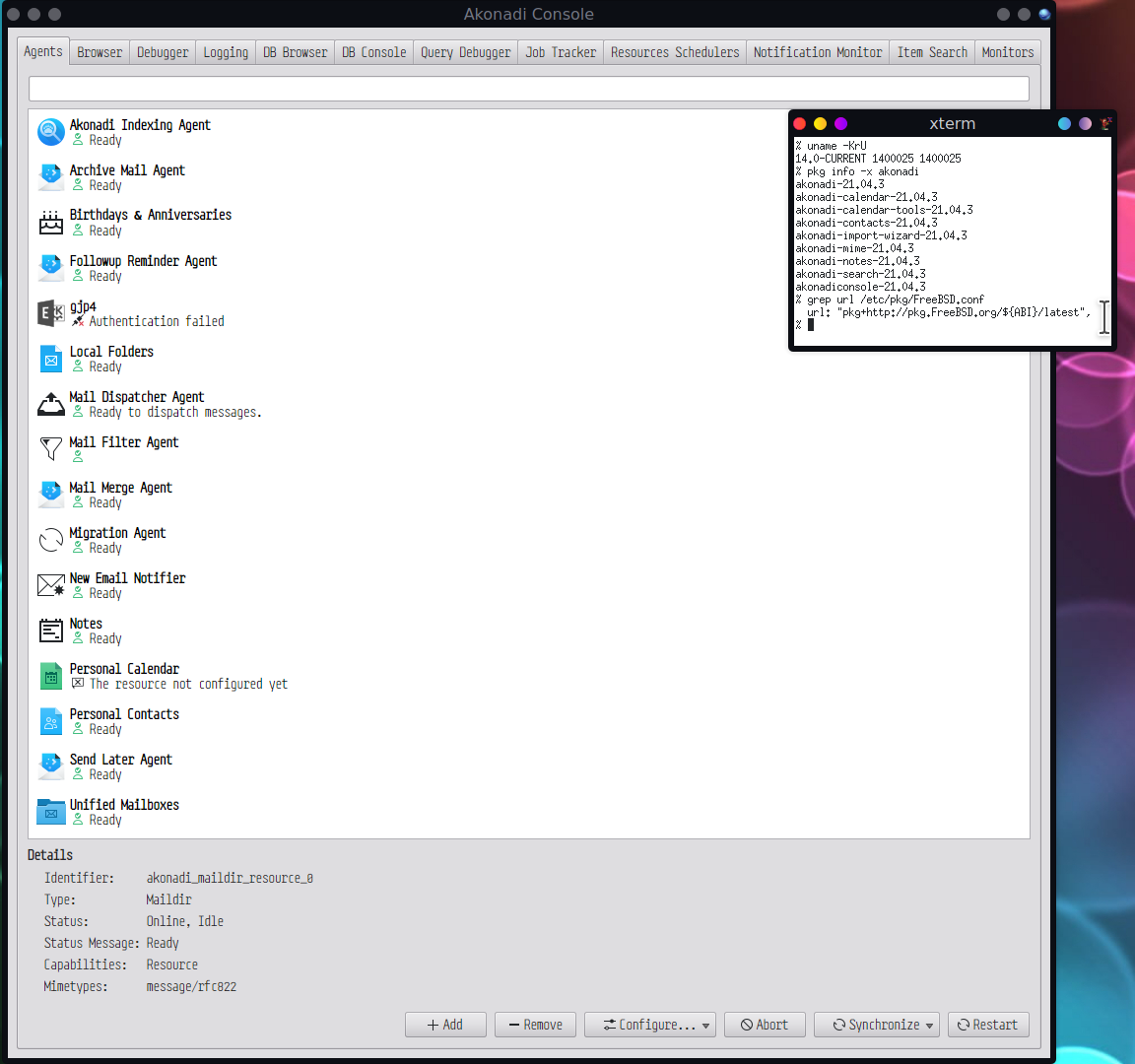
Task: Open the Configure dropdown arrow
Action: click(x=705, y=1026)
